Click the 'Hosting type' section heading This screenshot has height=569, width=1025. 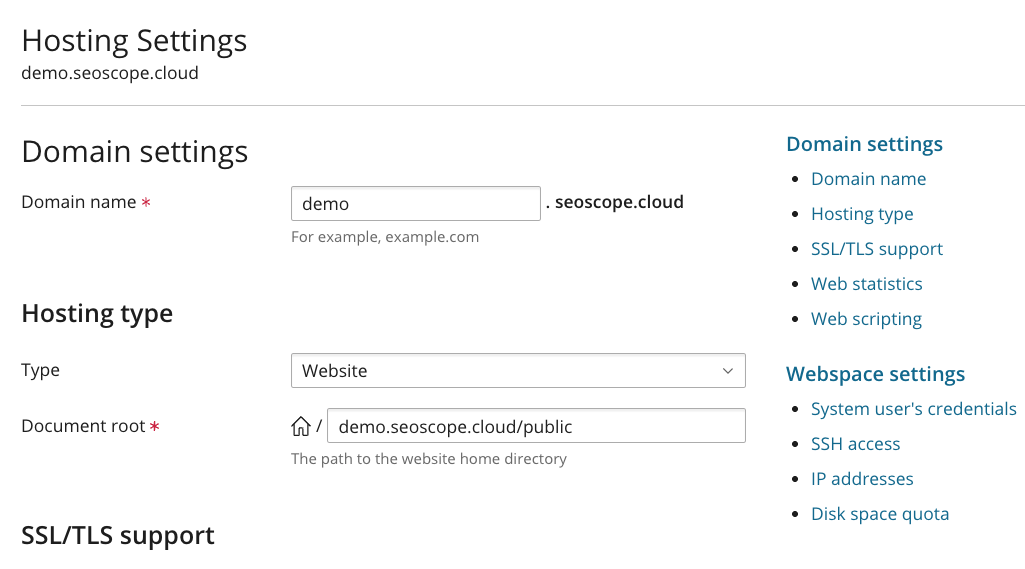tap(97, 314)
